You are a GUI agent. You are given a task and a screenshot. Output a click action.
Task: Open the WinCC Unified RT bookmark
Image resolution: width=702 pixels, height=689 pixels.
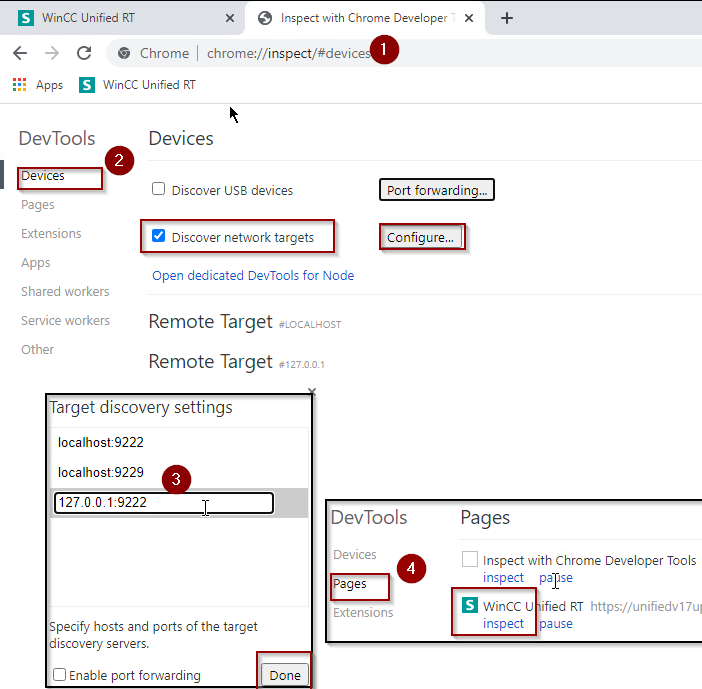pyautogui.click(x=137, y=85)
